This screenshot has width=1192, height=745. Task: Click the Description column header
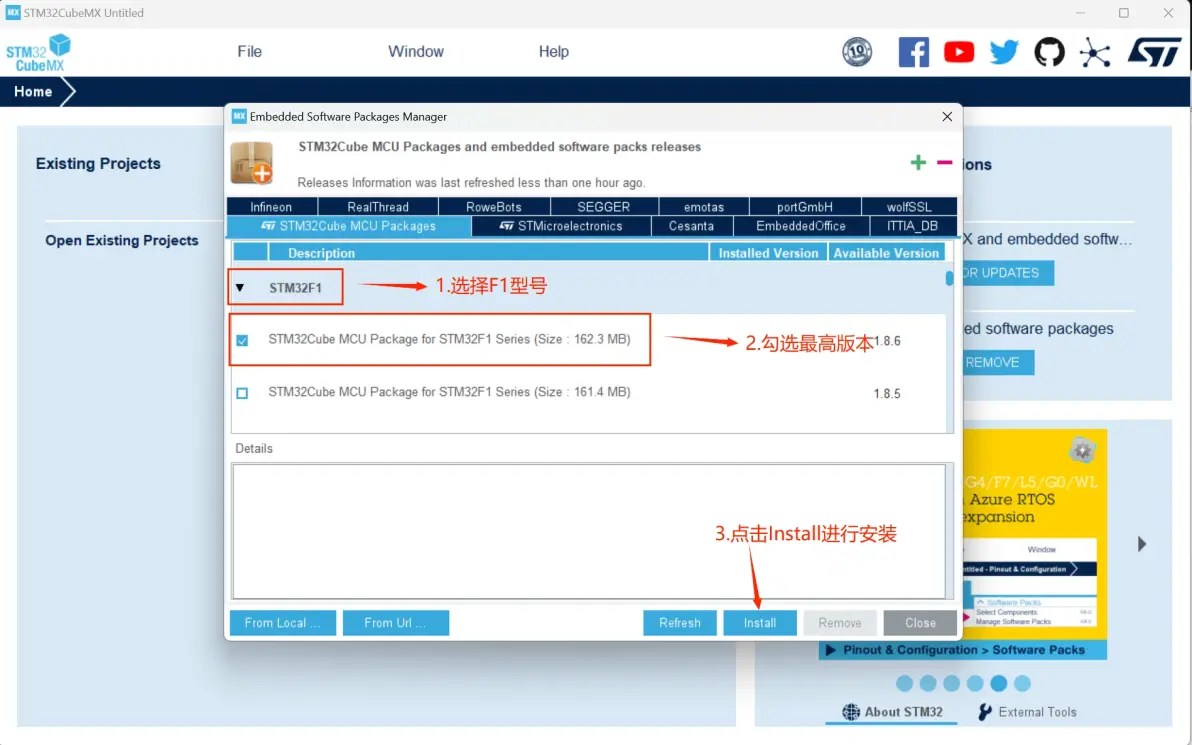click(487, 253)
